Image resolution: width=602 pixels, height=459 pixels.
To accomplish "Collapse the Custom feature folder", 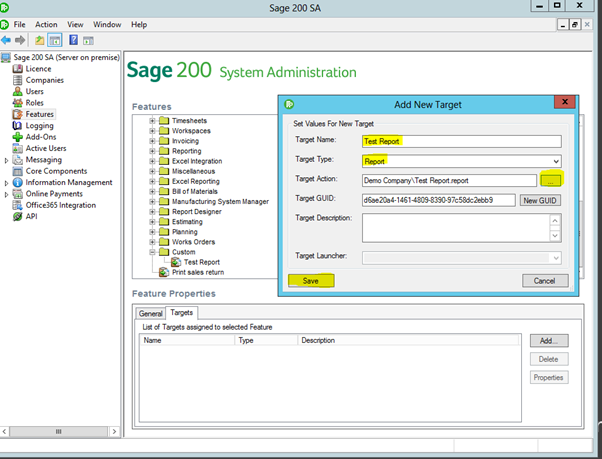I will click(x=152, y=252).
